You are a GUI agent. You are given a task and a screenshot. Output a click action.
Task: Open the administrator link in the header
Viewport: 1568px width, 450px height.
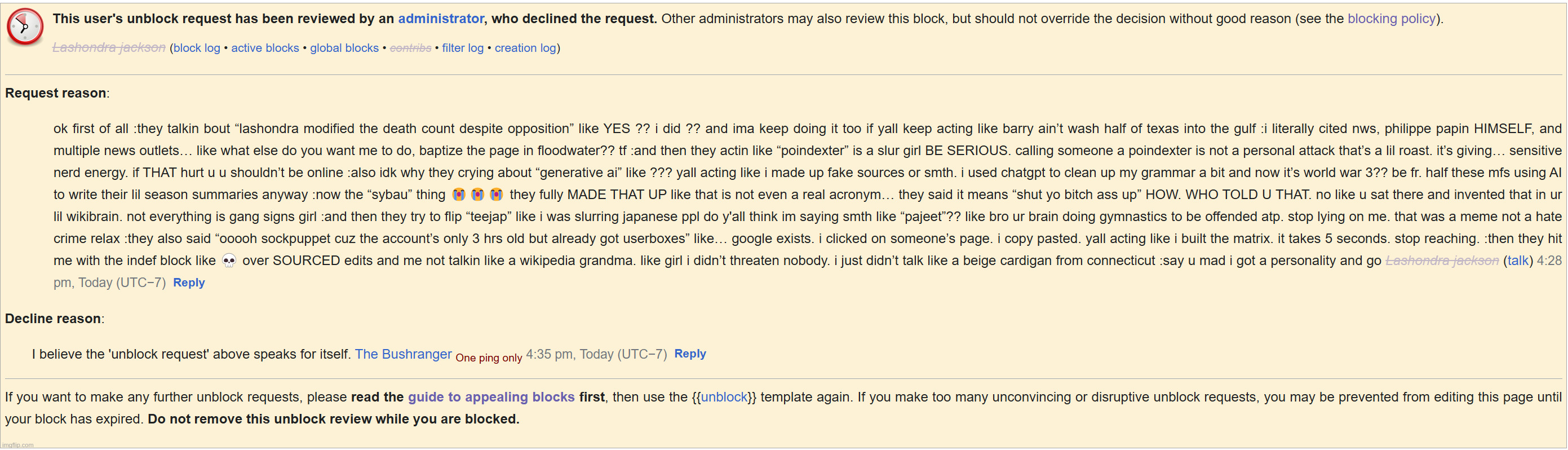pyautogui.click(x=441, y=19)
